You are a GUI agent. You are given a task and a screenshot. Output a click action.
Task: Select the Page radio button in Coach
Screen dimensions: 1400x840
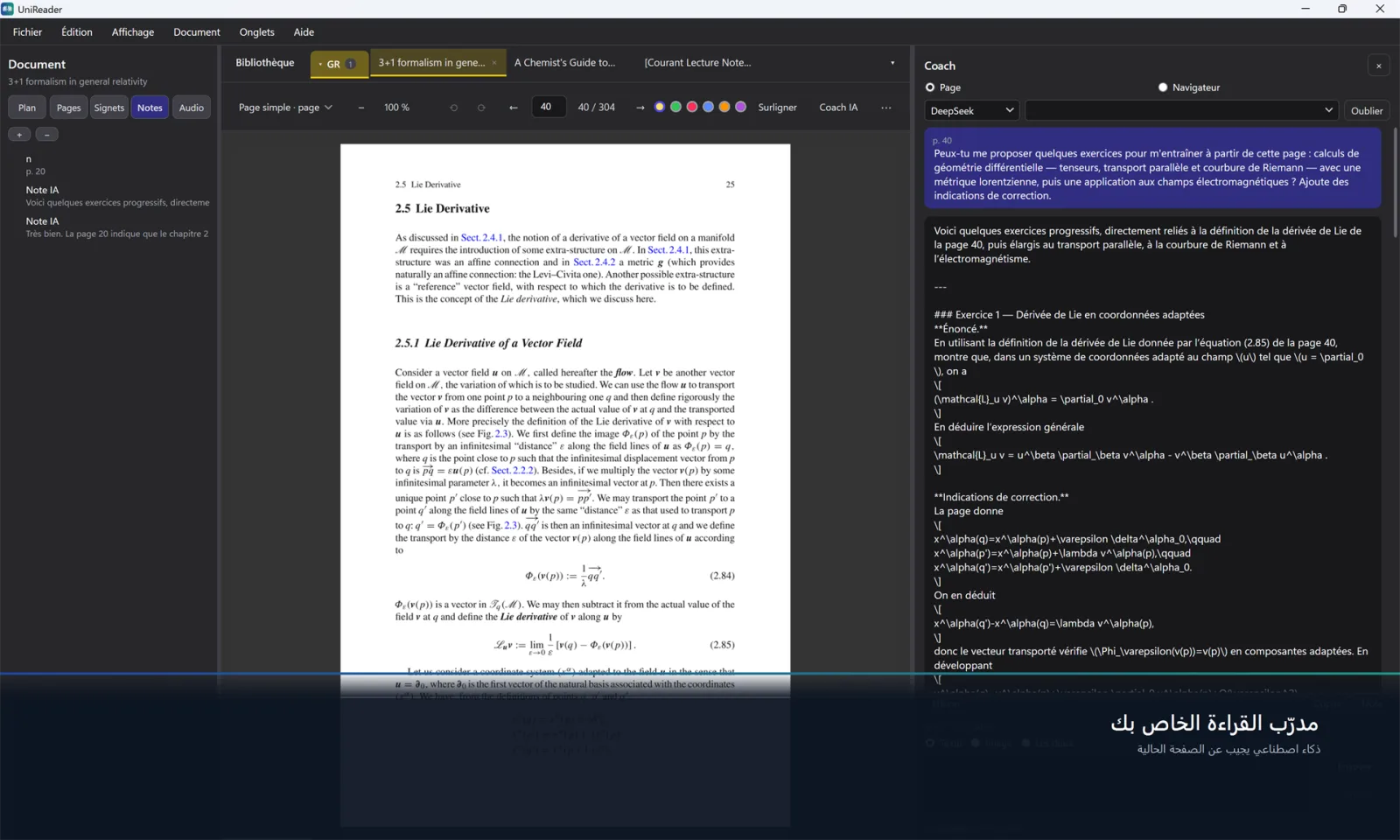(x=930, y=87)
